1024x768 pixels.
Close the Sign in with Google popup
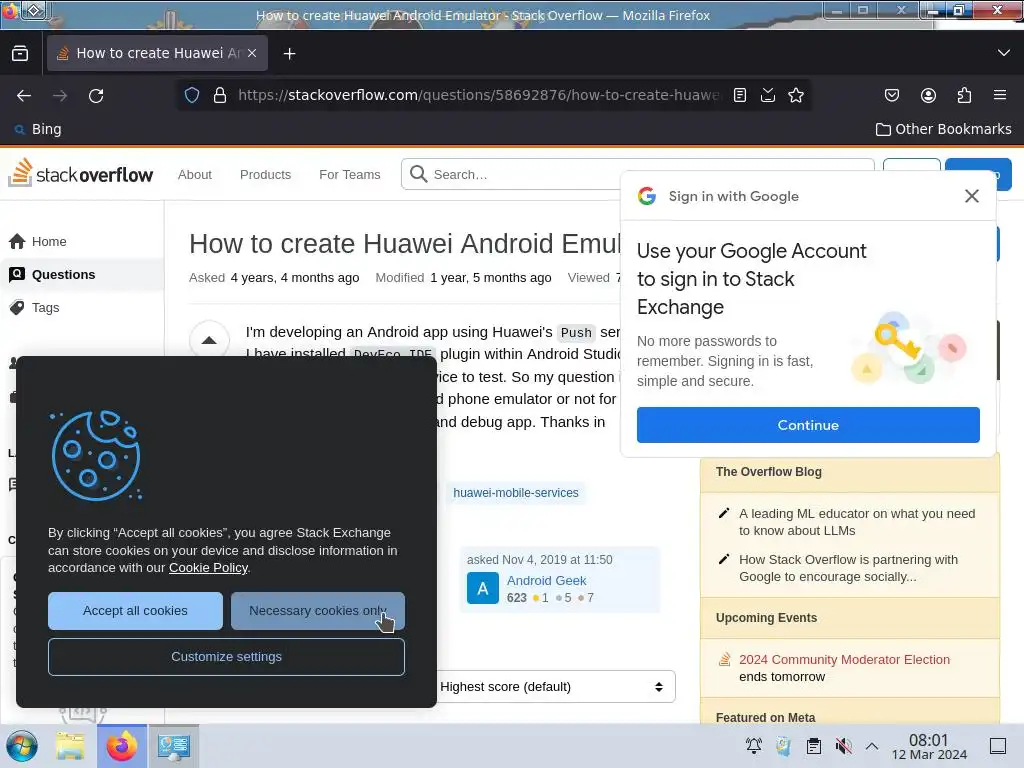tap(972, 196)
